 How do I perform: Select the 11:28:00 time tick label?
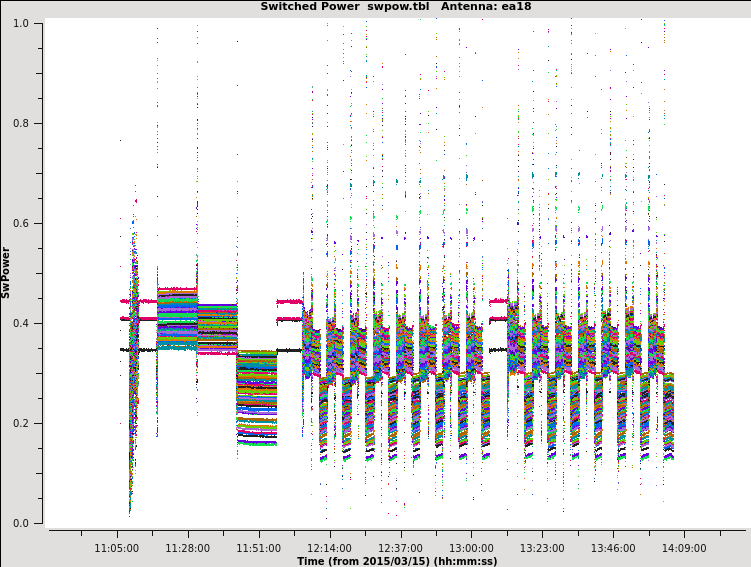(188, 548)
